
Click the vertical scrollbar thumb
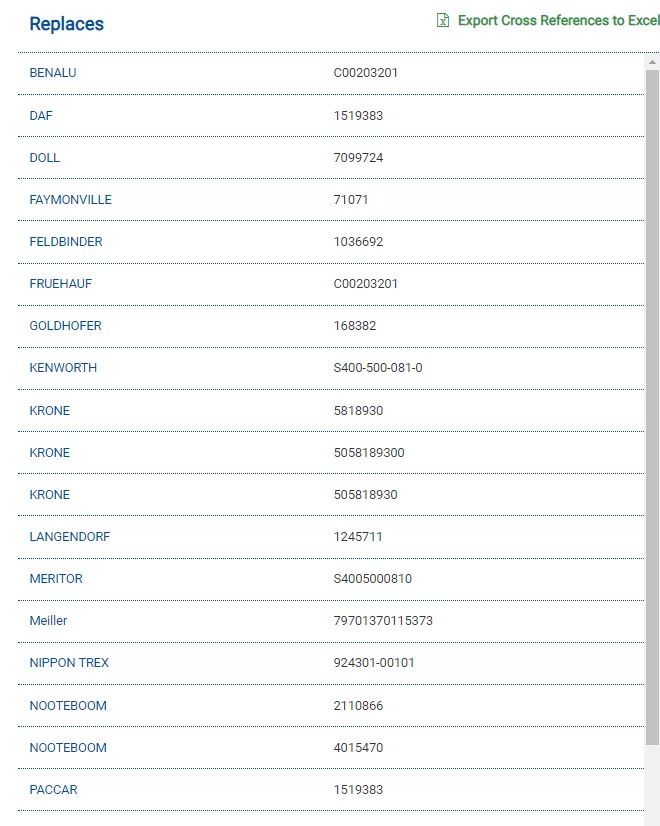point(652,400)
